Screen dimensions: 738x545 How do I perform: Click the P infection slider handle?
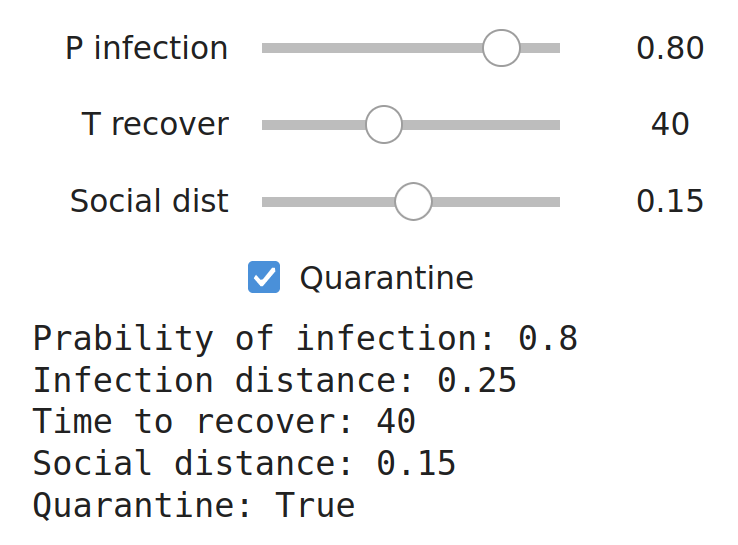pos(501,48)
